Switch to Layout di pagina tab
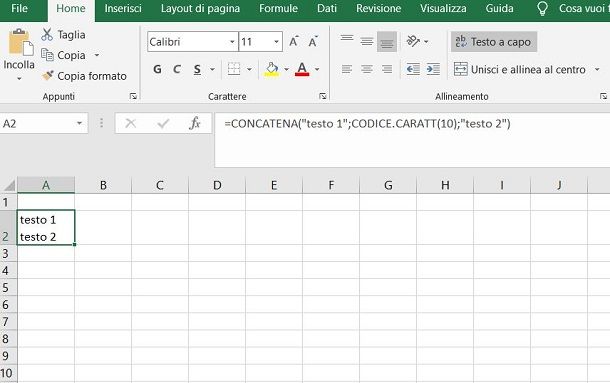Viewport: 610px width, 383px height. click(200, 9)
